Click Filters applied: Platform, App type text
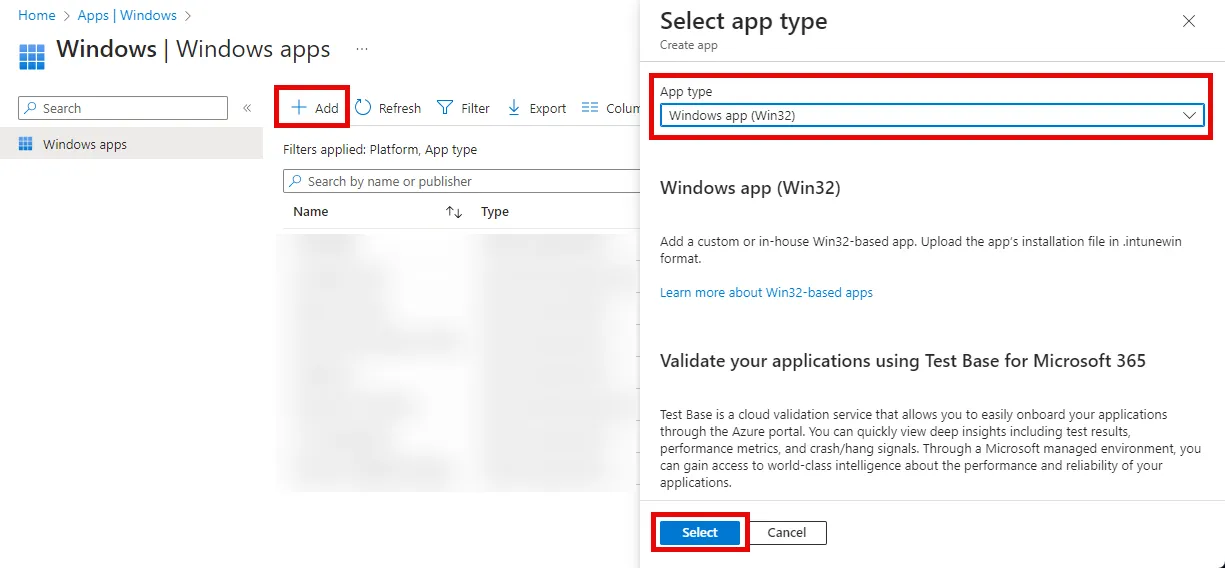The width and height of the screenshot is (1225, 568). [380, 149]
